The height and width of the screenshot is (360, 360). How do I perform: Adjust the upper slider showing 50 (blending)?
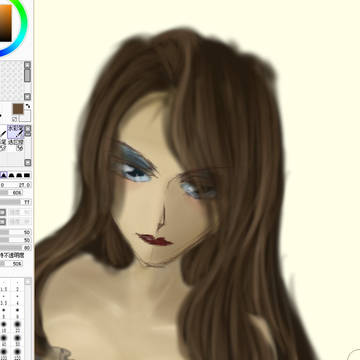pyautogui.click(x=16, y=232)
